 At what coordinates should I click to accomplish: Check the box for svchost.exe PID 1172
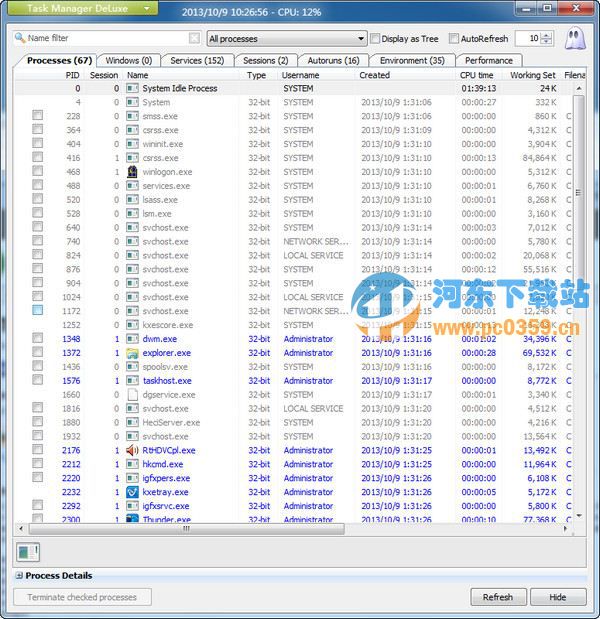coord(38,310)
